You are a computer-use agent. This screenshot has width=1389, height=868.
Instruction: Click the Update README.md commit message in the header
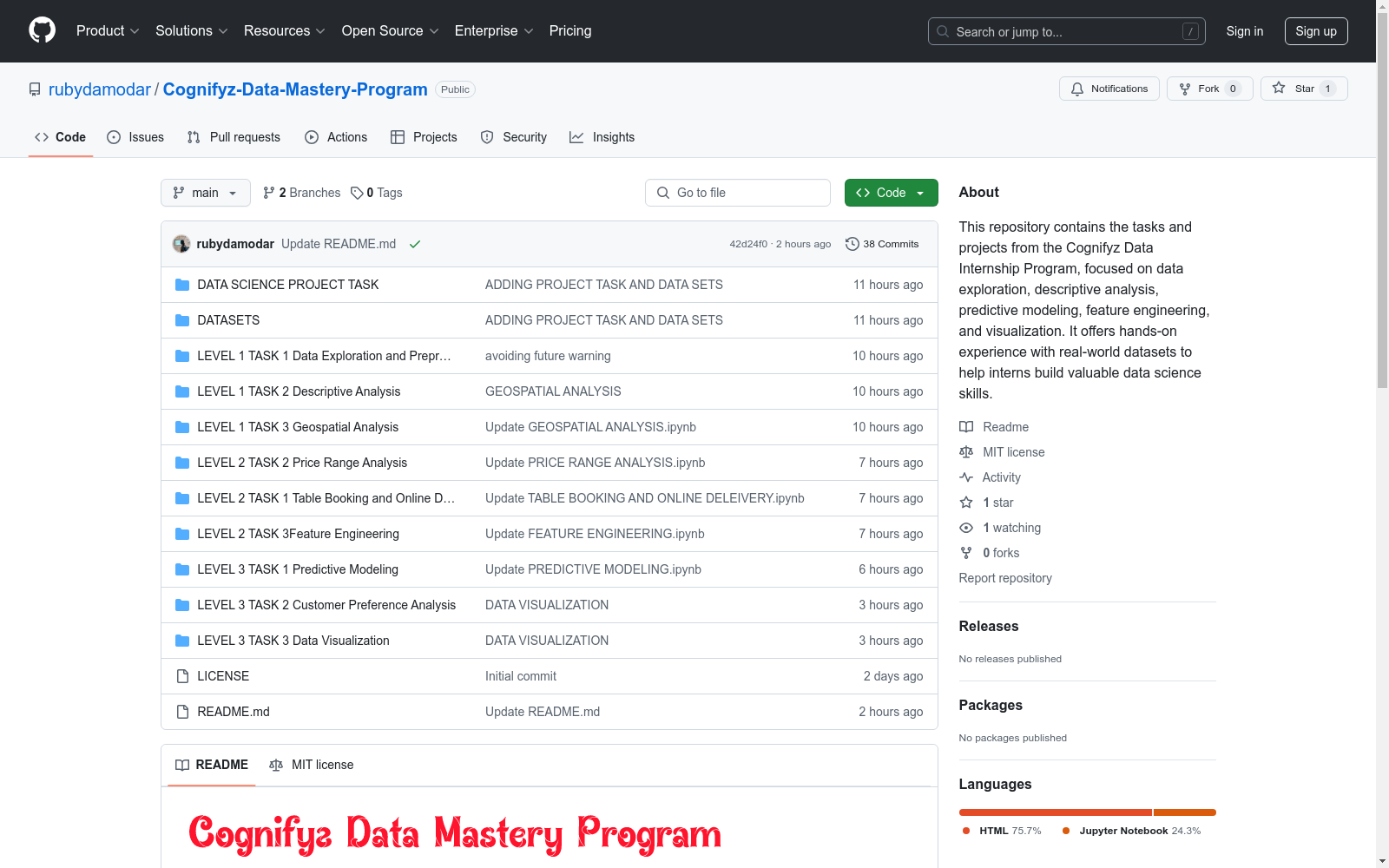point(339,244)
